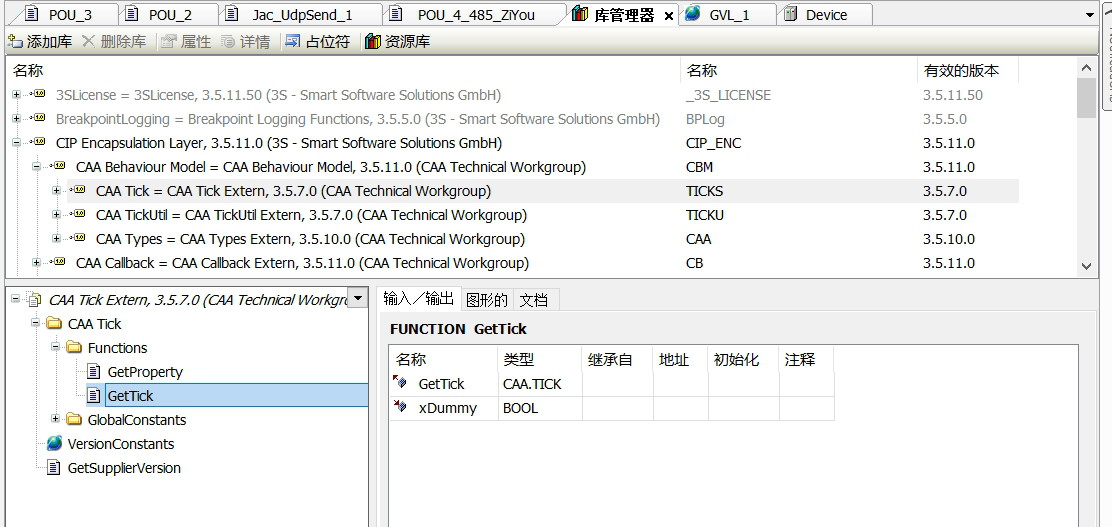Close the 库管理器 tab
1112x527 pixels.
[668, 16]
